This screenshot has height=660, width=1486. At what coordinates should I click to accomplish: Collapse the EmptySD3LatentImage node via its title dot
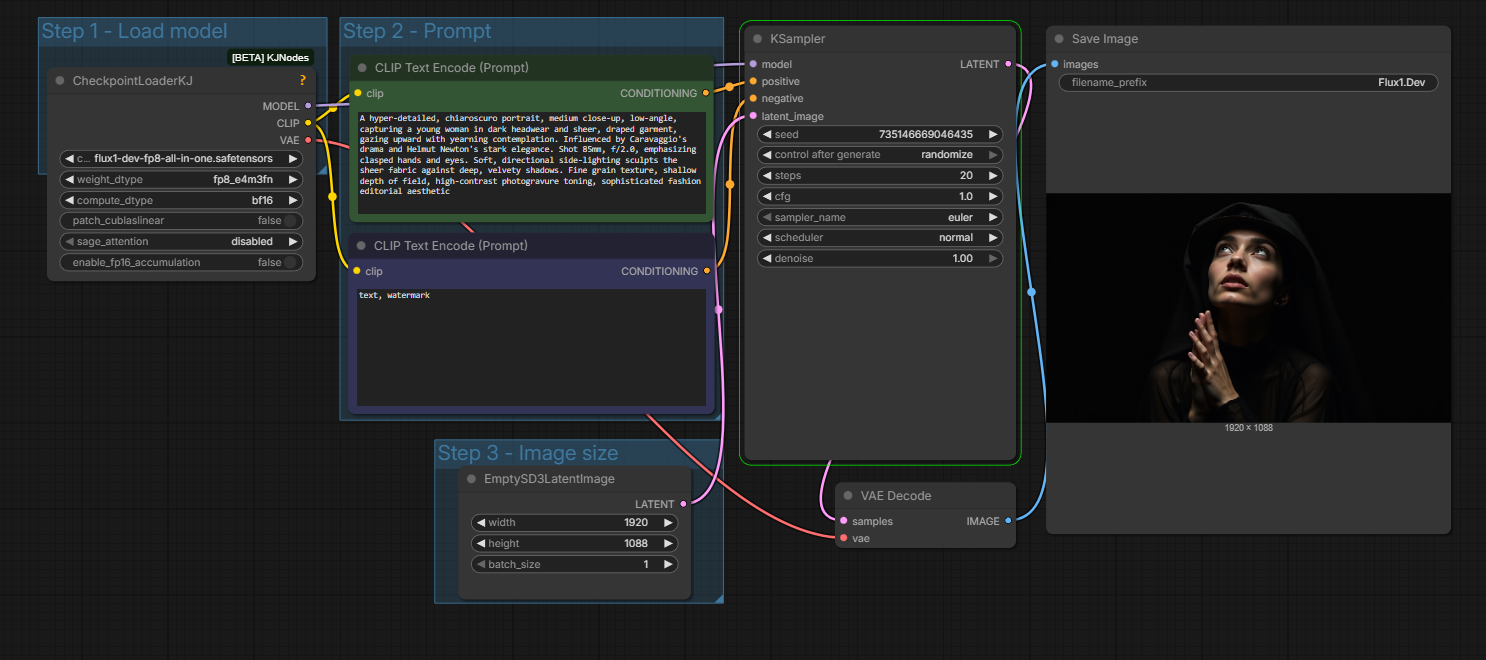pyautogui.click(x=473, y=479)
